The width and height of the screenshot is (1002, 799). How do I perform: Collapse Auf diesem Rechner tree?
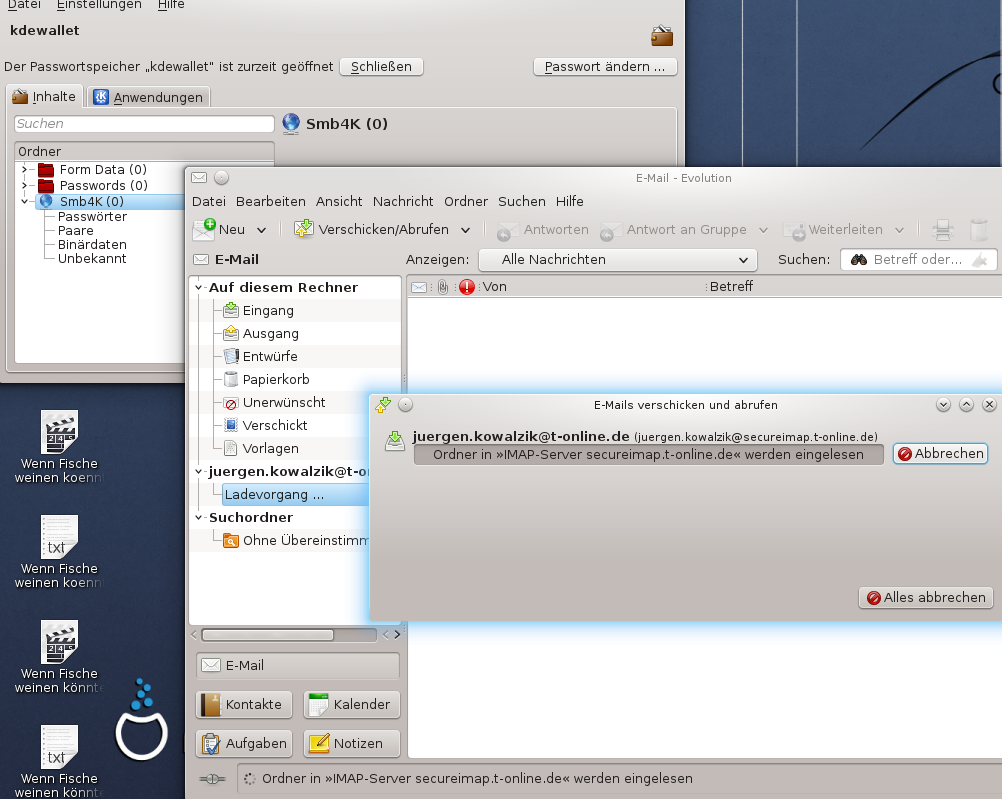[x=199, y=288]
